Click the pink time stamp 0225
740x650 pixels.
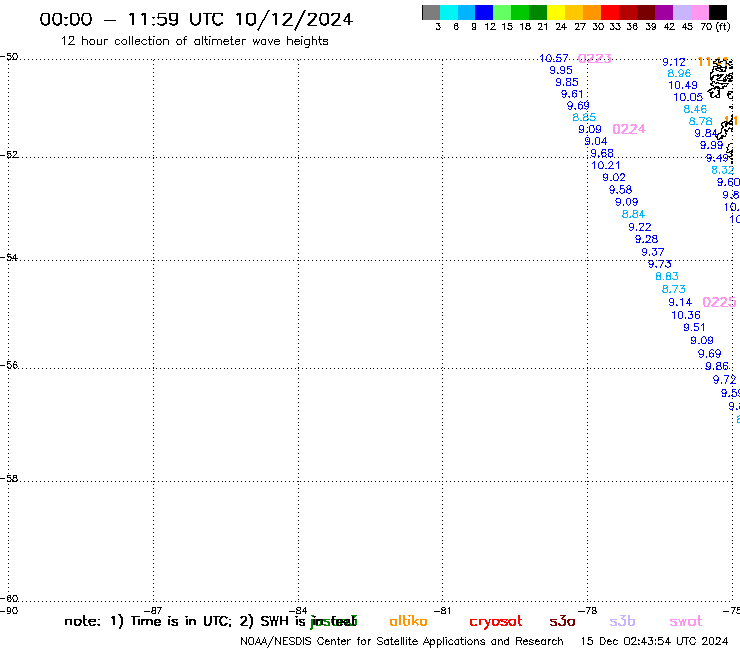pos(719,302)
